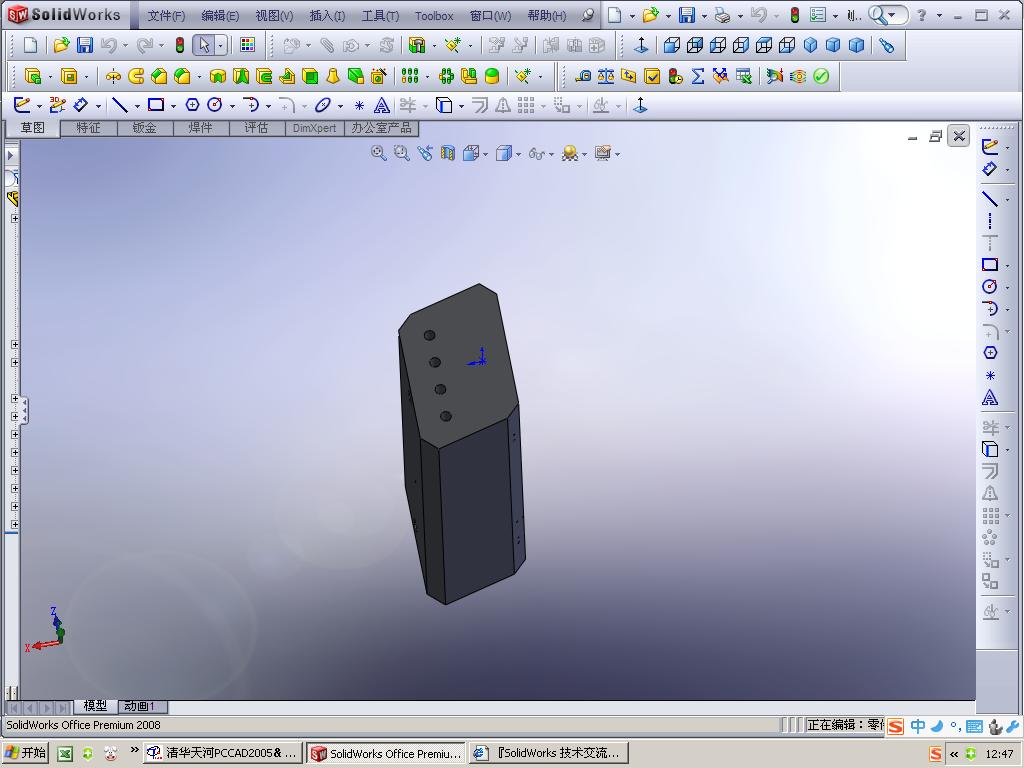Toggle the FeatureManager panel arrow

coord(10,155)
